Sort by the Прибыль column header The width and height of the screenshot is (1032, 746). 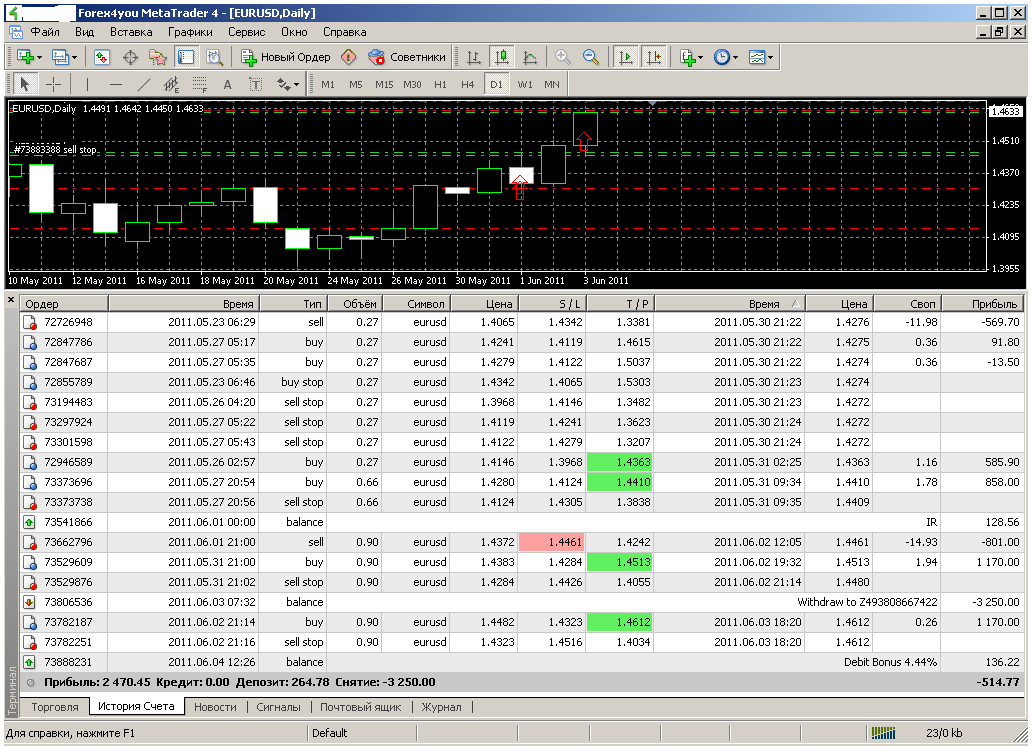(x=994, y=304)
